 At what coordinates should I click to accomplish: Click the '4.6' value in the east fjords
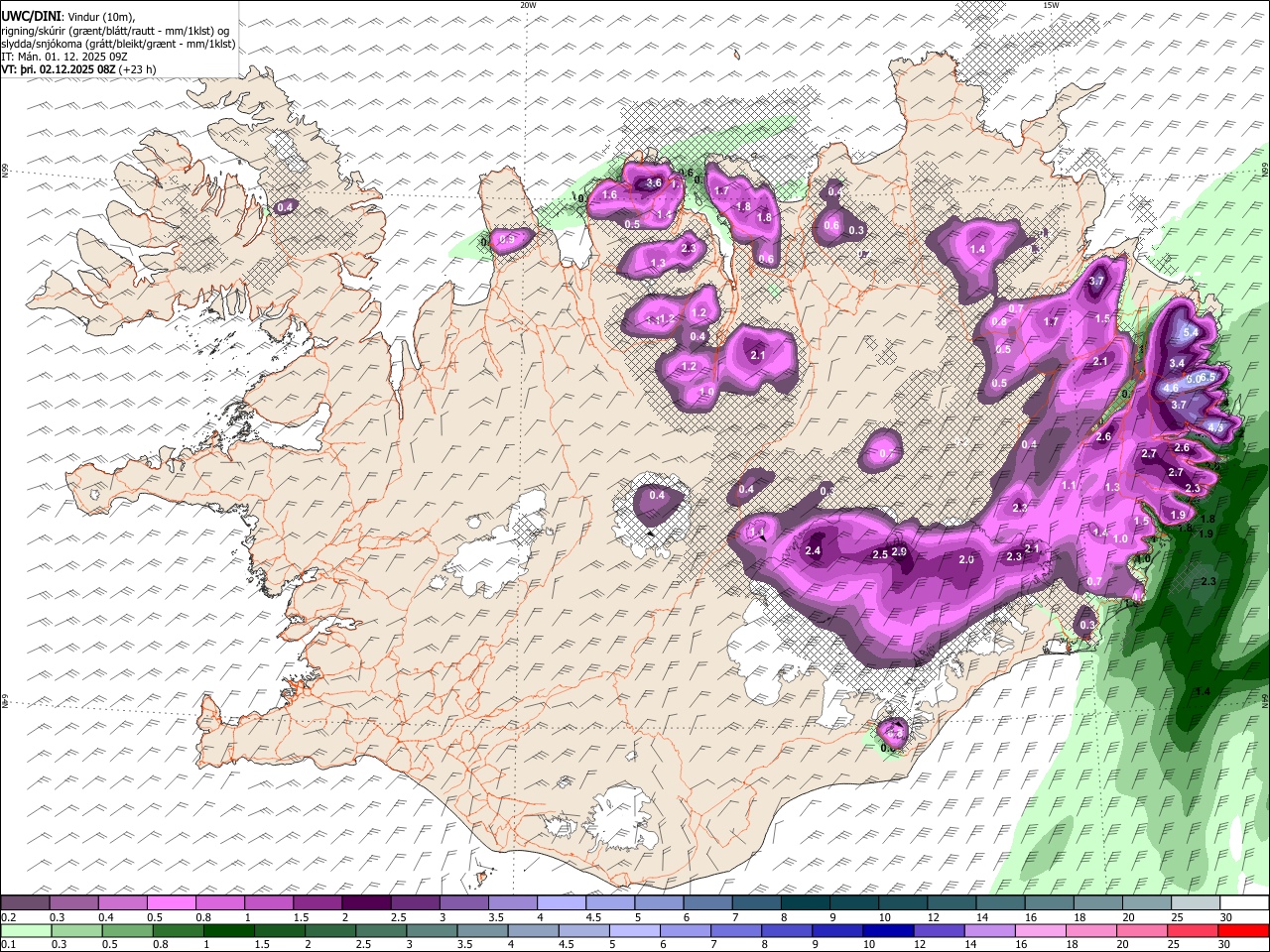(1171, 388)
